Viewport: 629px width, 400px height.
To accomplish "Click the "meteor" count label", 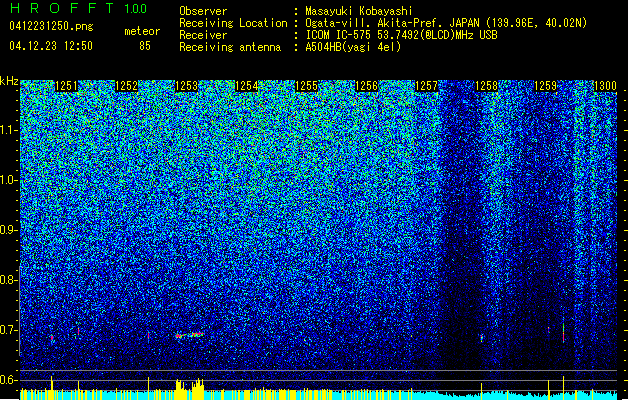I will click(142, 31).
